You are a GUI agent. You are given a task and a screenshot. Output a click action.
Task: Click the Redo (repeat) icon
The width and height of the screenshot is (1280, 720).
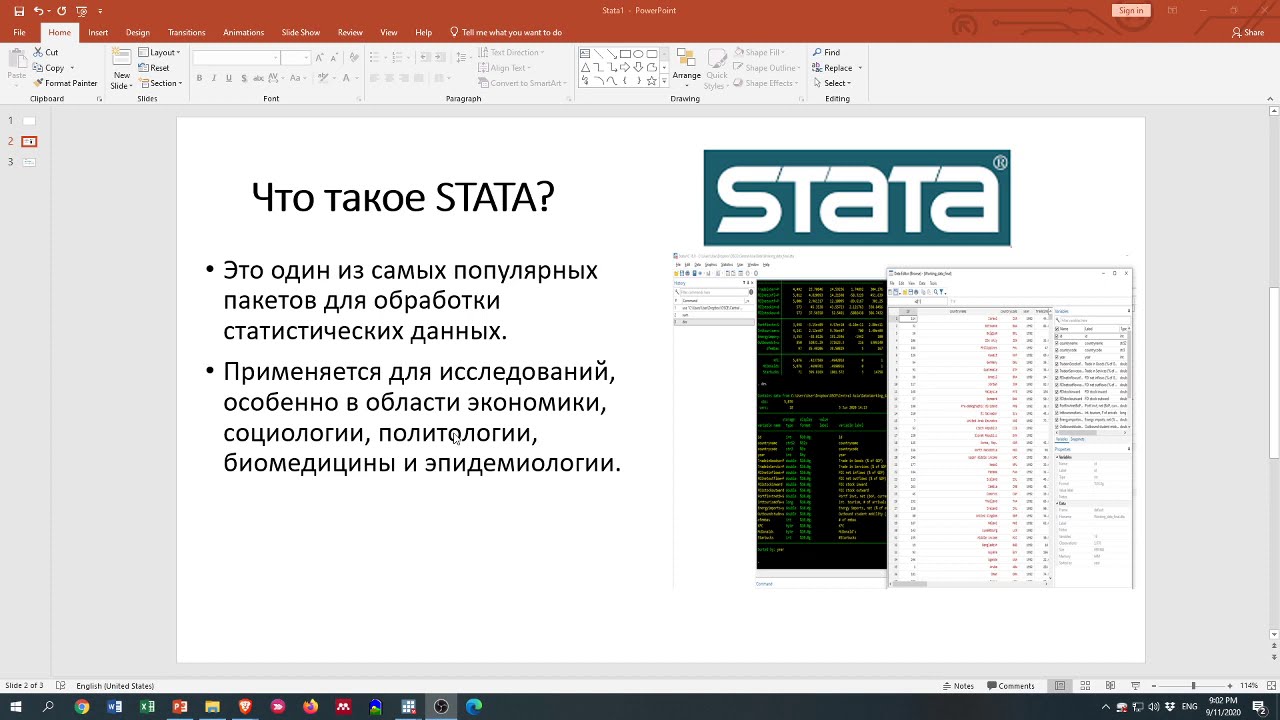pos(62,11)
